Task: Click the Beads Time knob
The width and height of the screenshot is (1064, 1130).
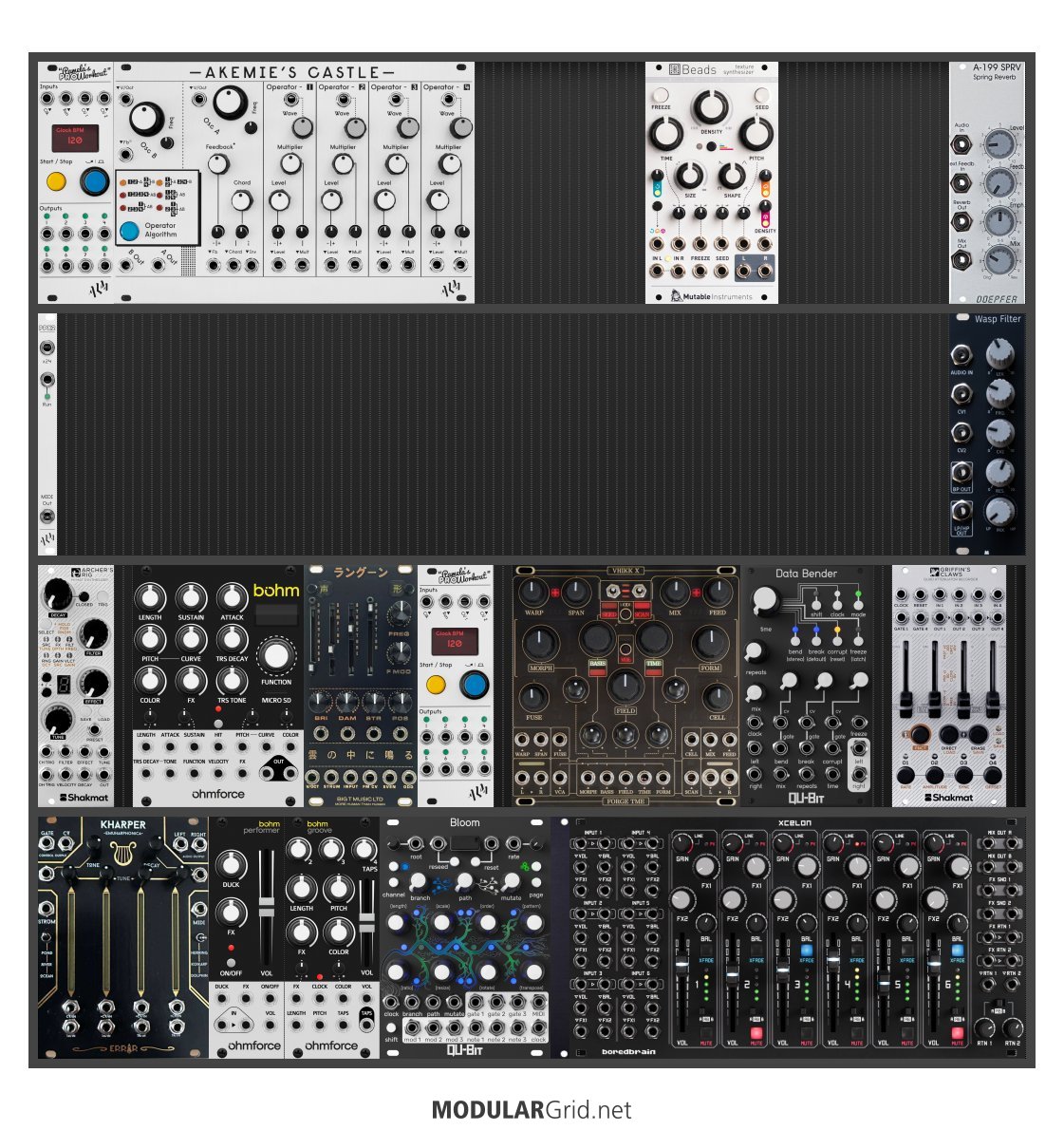Action: (666, 134)
